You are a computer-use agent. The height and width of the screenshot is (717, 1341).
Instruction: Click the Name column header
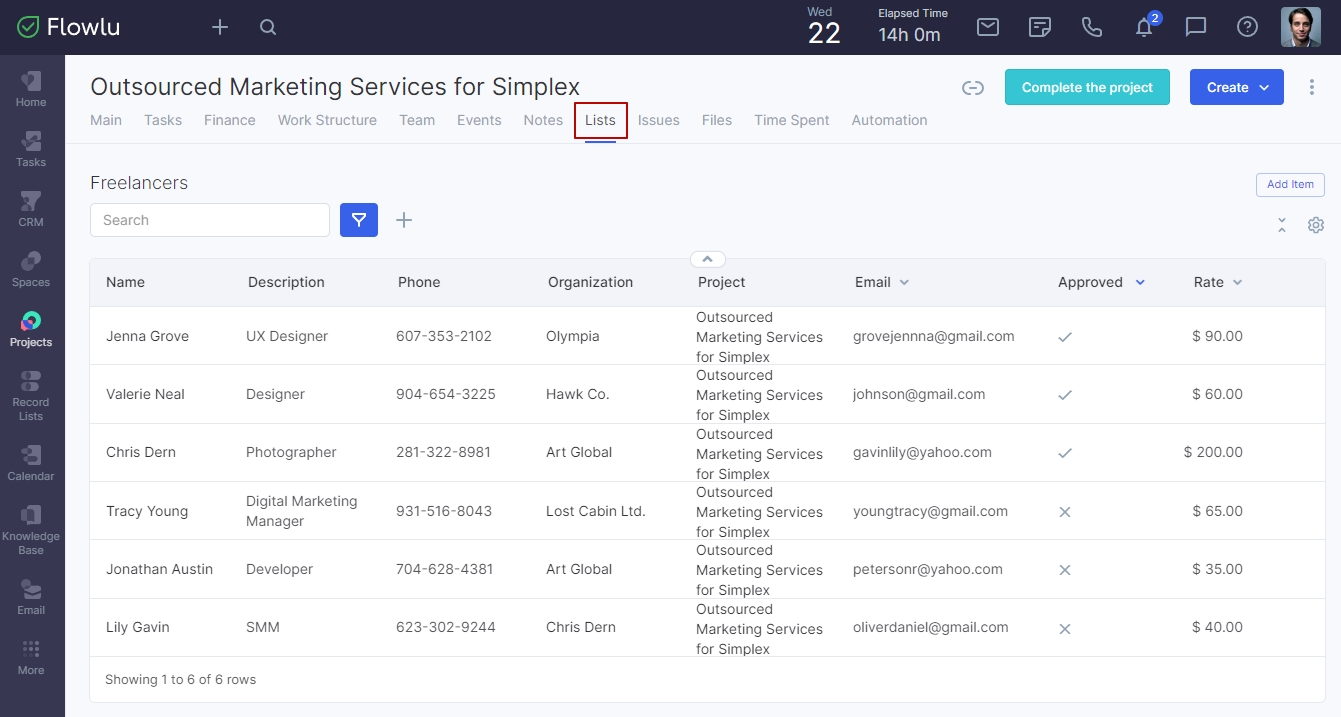[126, 282]
